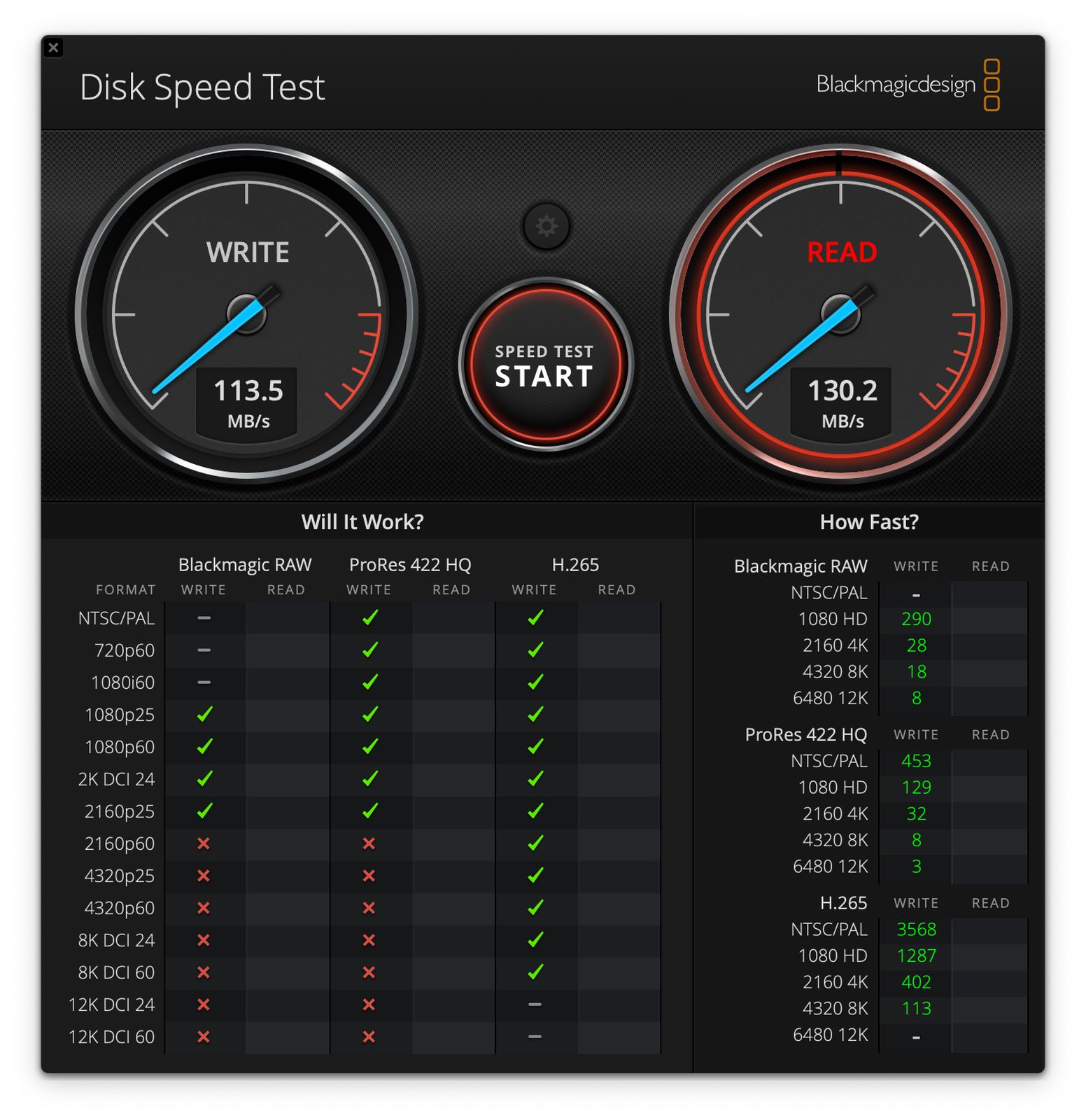Click the WRITE speed gauge needle
The width and height of the screenshot is (1086, 1120).
(x=209, y=346)
